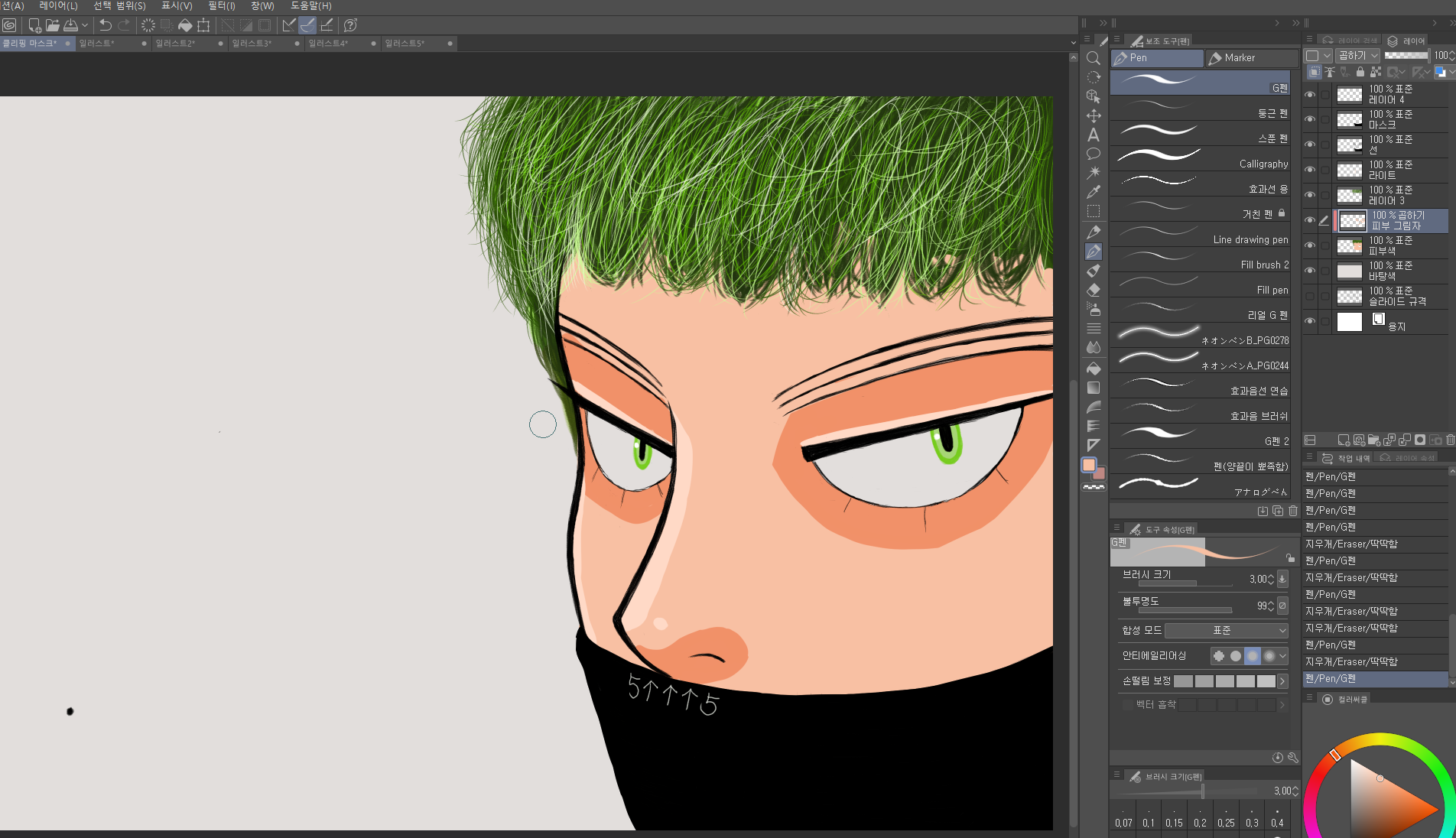1456x838 pixels.
Task: Click the Redo arrow in command bar
Action: pyautogui.click(x=124, y=25)
